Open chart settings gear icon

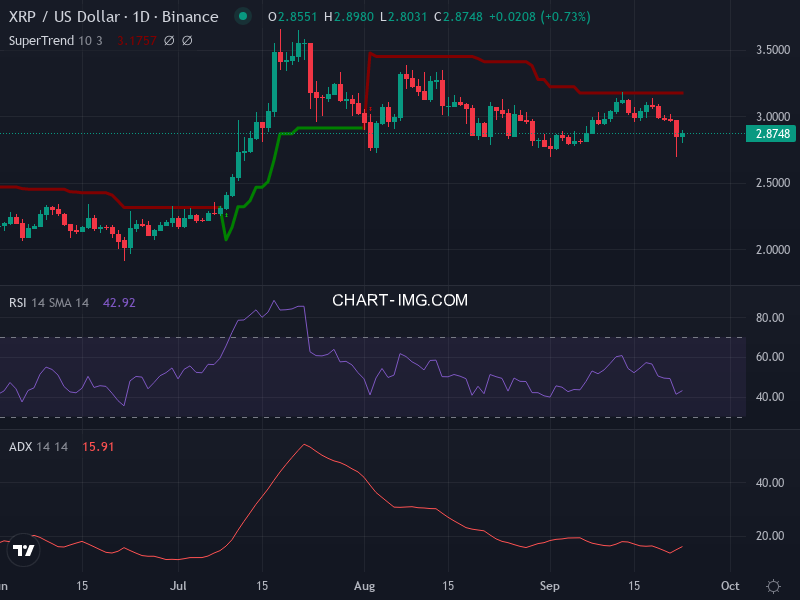(773, 586)
